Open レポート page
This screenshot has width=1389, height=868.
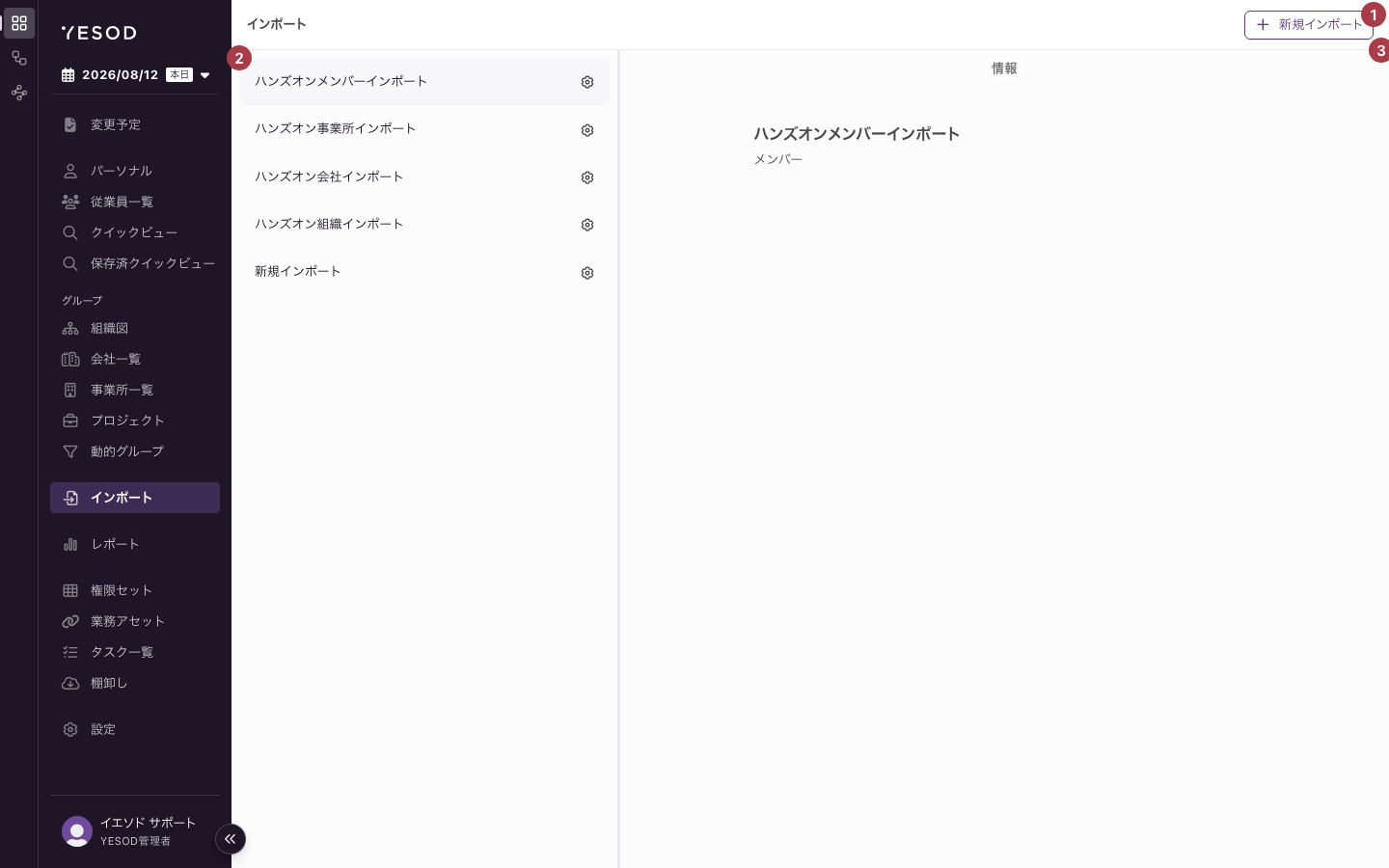[x=135, y=544]
